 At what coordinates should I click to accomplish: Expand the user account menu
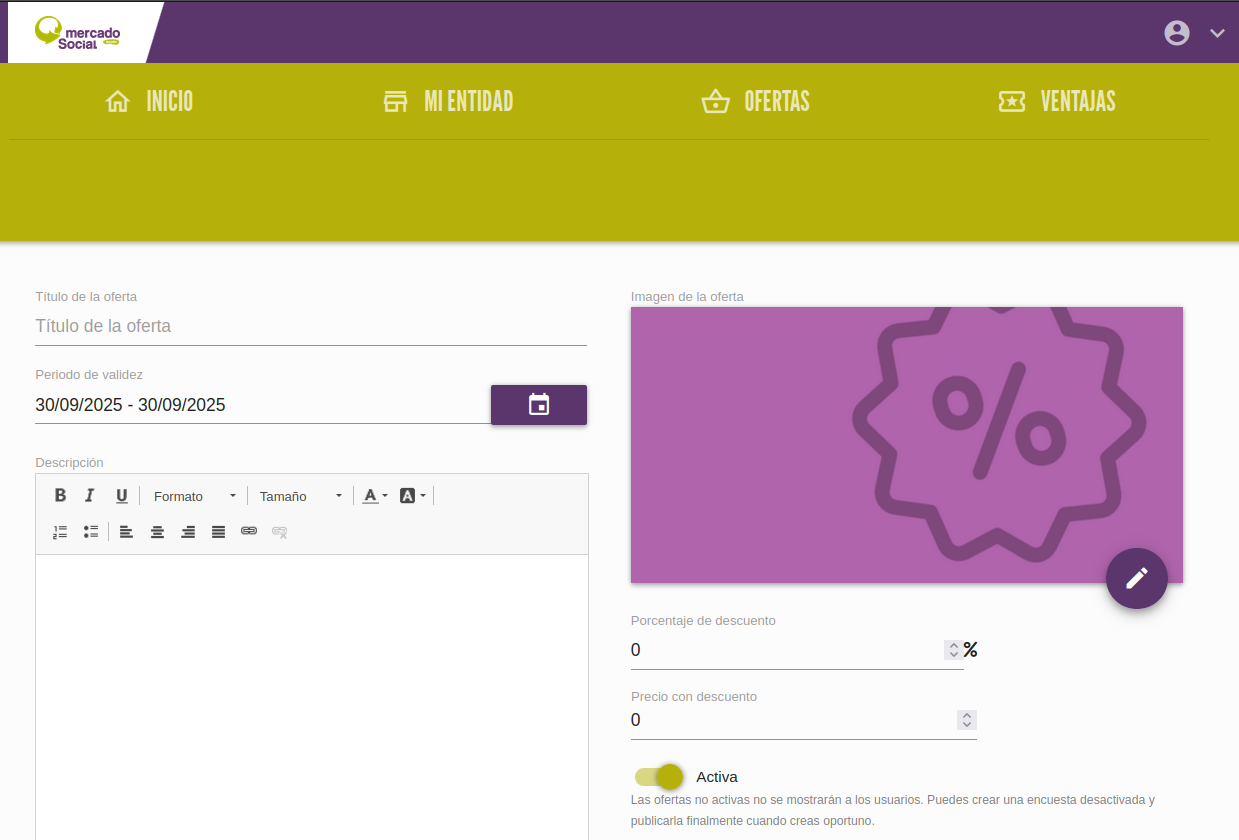(1194, 33)
